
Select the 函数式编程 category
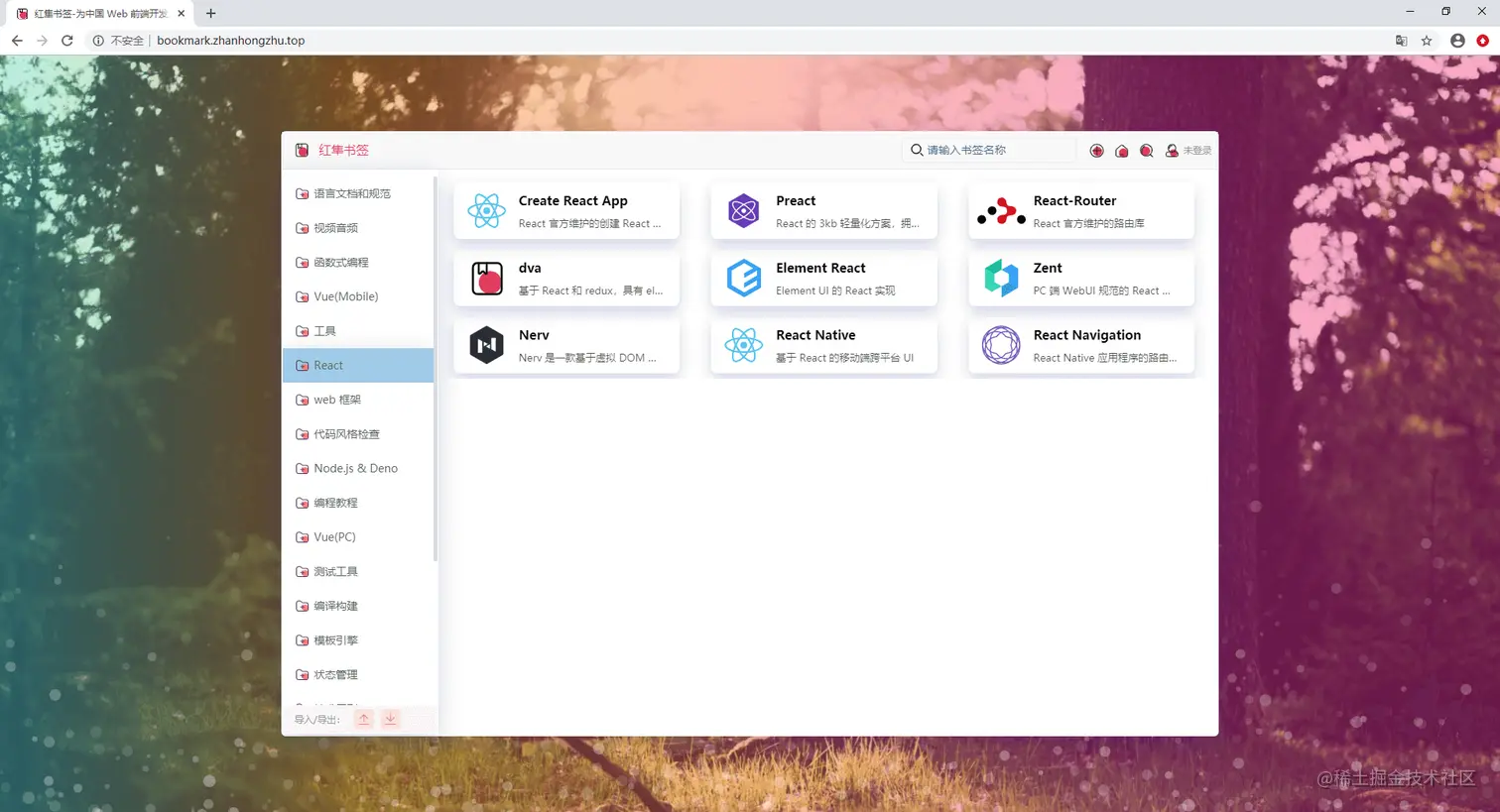click(358, 263)
